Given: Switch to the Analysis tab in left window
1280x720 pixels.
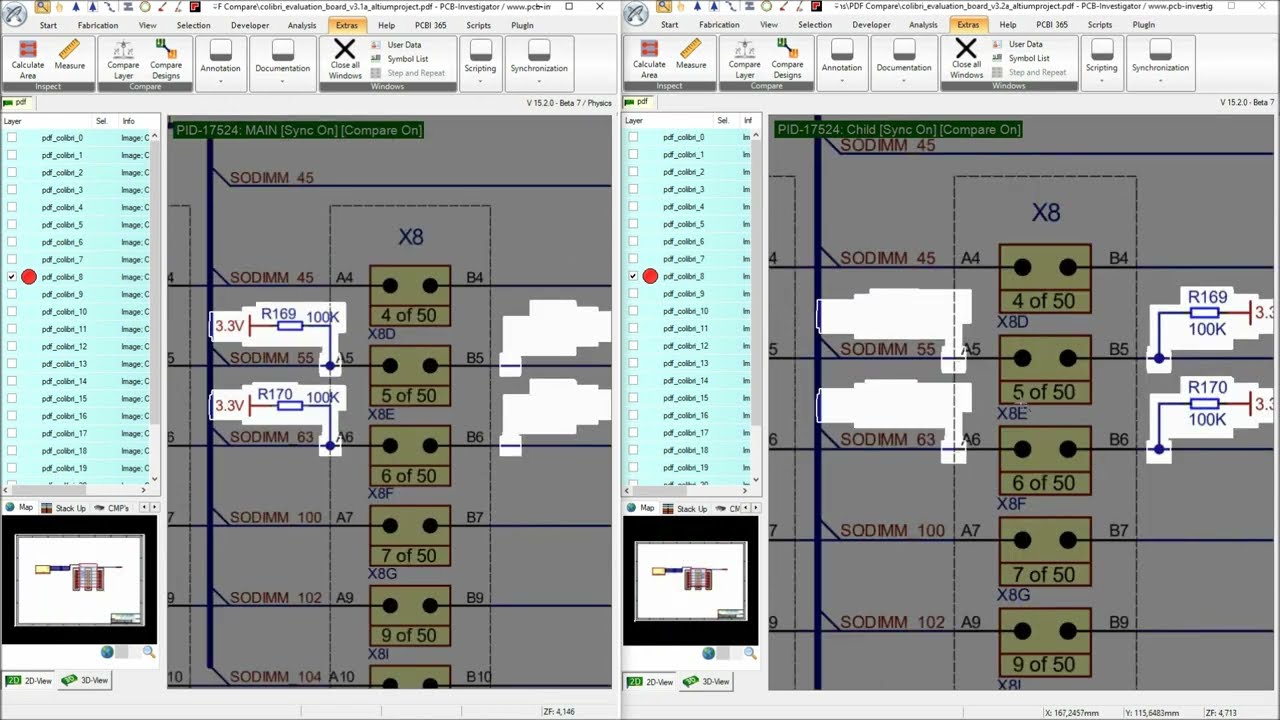Looking at the screenshot, I should point(301,25).
